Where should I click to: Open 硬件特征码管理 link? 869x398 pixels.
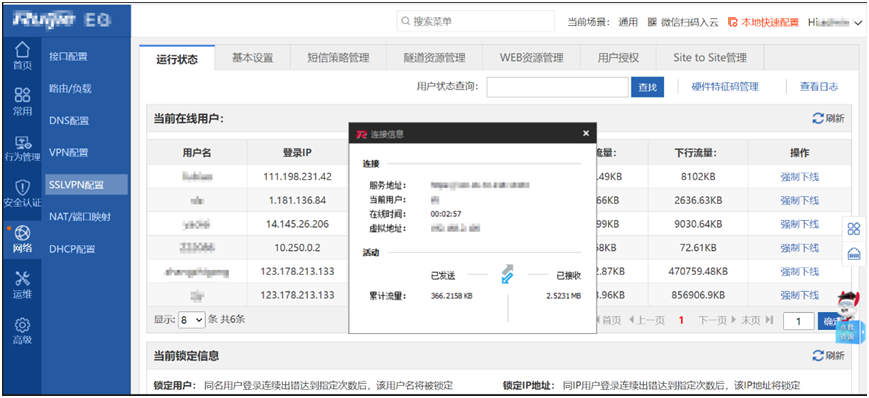(725, 87)
